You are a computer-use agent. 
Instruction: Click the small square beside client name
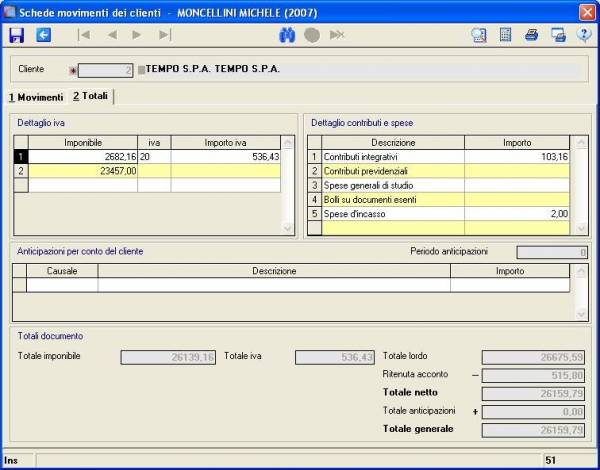coord(142,70)
